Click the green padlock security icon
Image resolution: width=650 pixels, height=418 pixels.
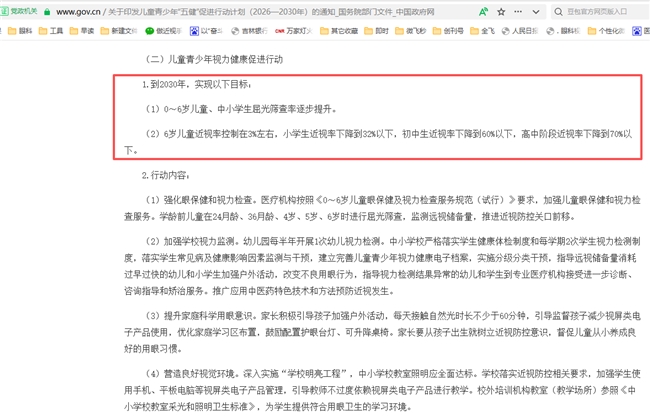47,12
